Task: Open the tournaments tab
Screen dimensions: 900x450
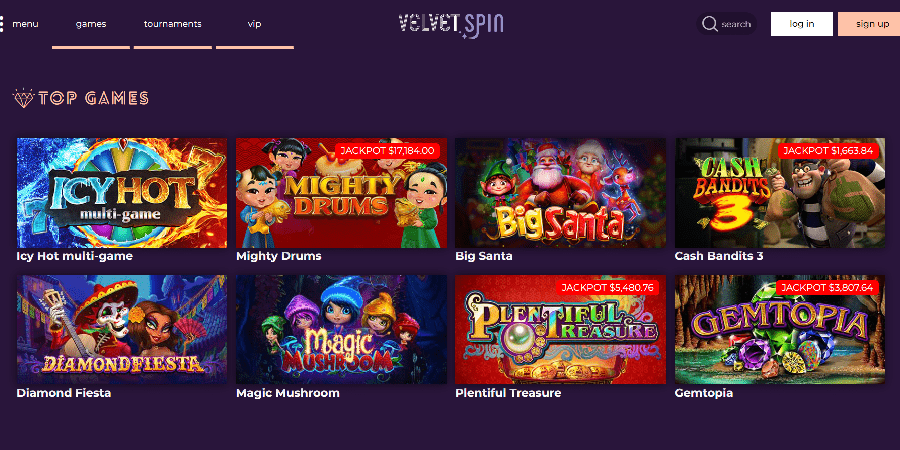Action: click(173, 24)
